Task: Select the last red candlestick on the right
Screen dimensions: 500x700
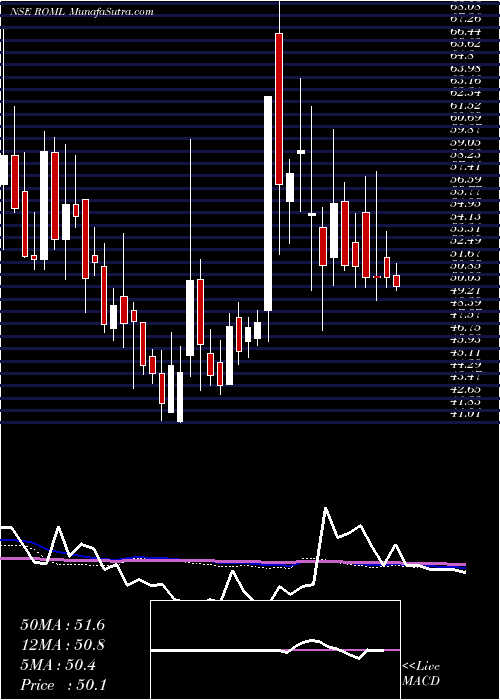Action: point(396,281)
